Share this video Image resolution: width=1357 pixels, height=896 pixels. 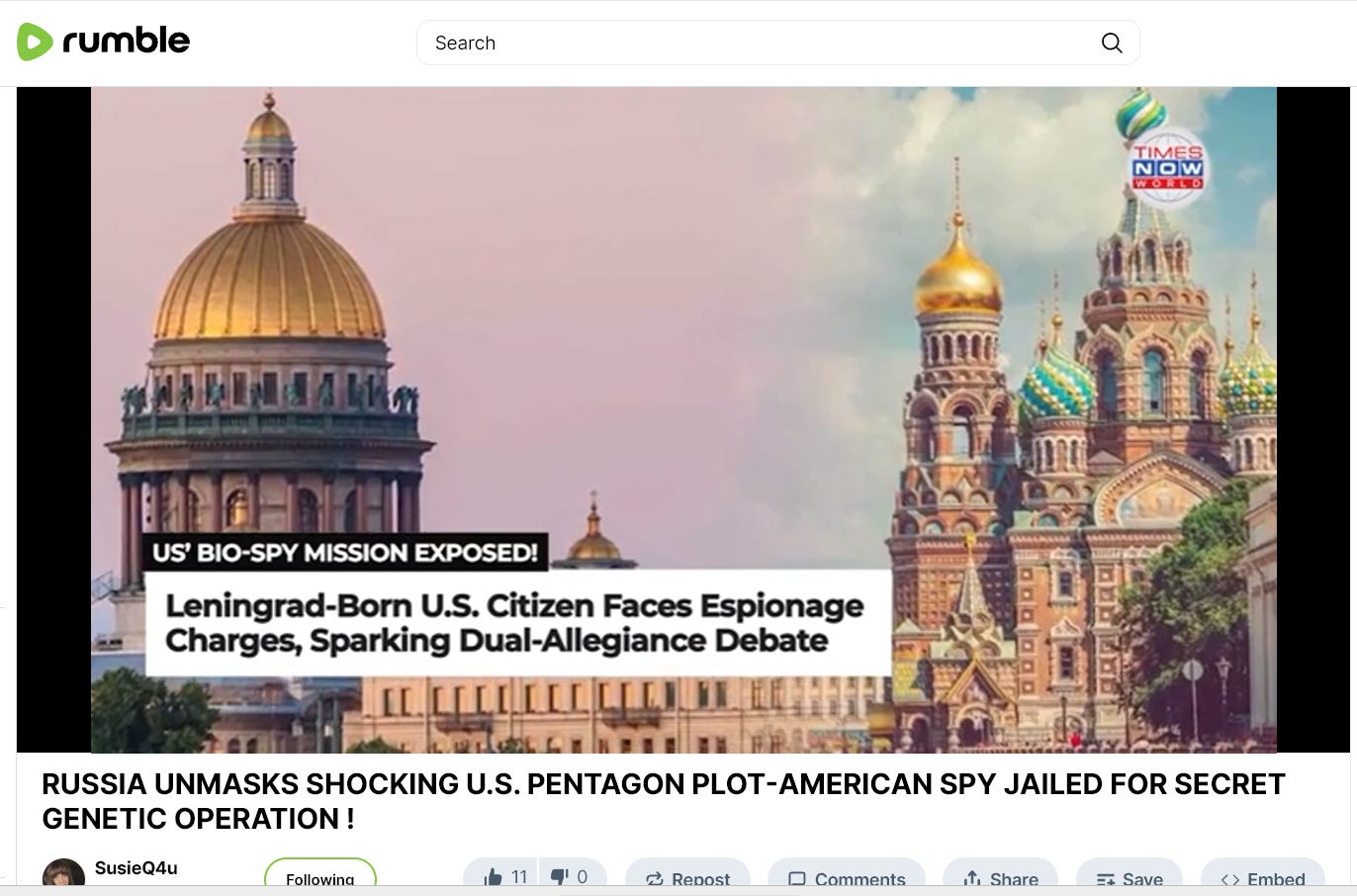coord(1000,874)
